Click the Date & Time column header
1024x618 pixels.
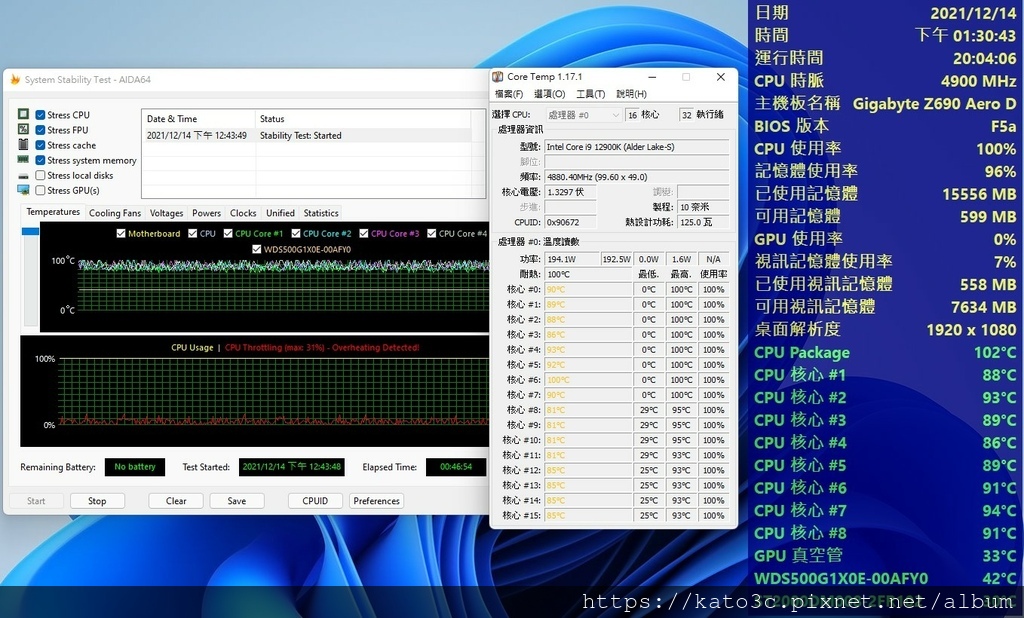coord(199,119)
